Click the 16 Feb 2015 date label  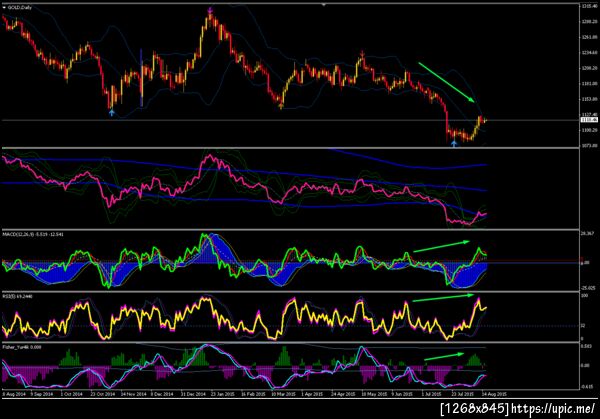click(253, 394)
